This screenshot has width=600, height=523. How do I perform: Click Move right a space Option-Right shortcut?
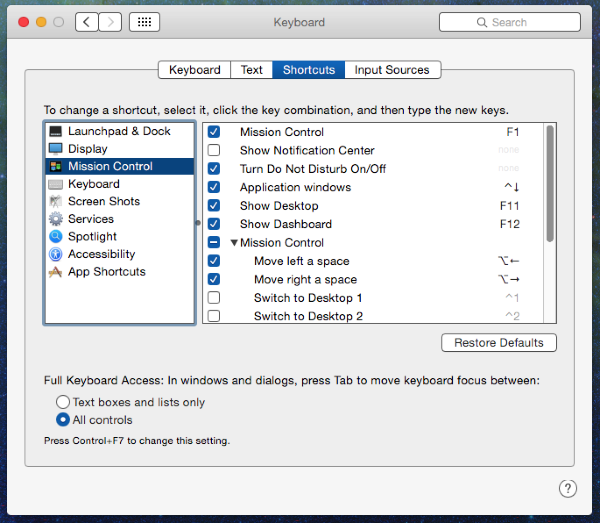pyautogui.click(x=509, y=279)
